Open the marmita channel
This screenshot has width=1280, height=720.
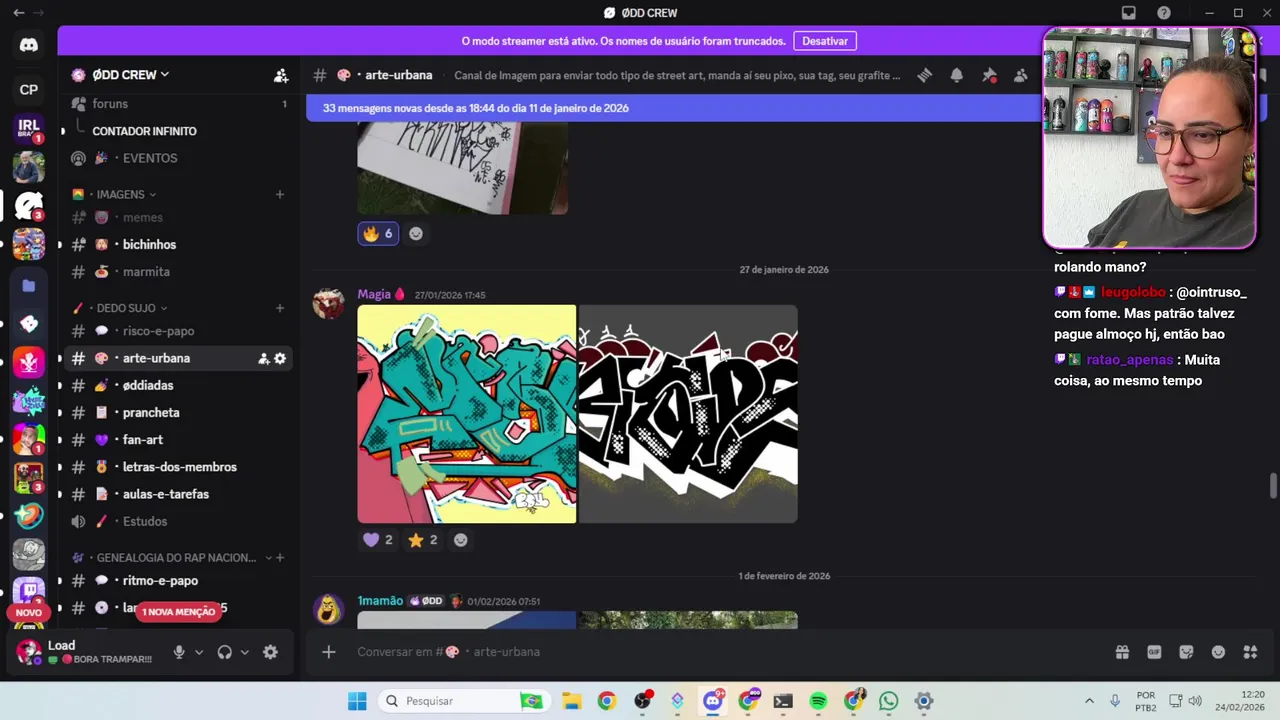tap(179, 272)
